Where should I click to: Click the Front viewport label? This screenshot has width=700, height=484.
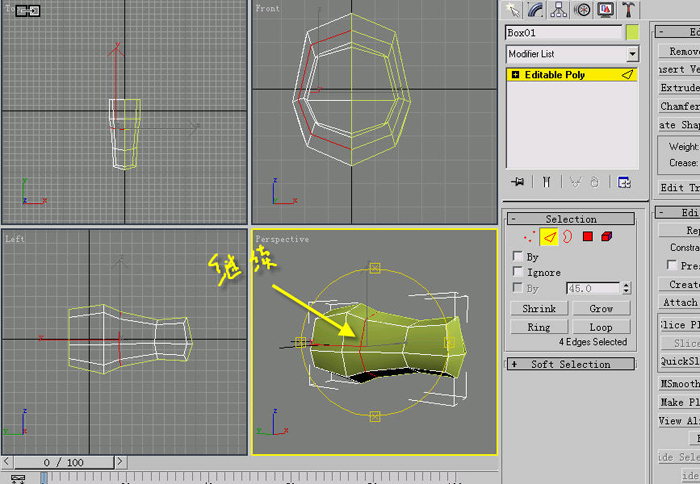pos(267,8)
